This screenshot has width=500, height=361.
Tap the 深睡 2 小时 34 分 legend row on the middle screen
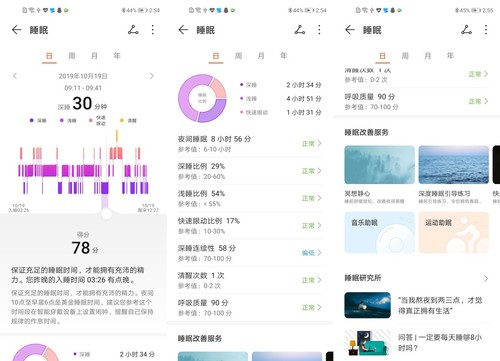281,85
